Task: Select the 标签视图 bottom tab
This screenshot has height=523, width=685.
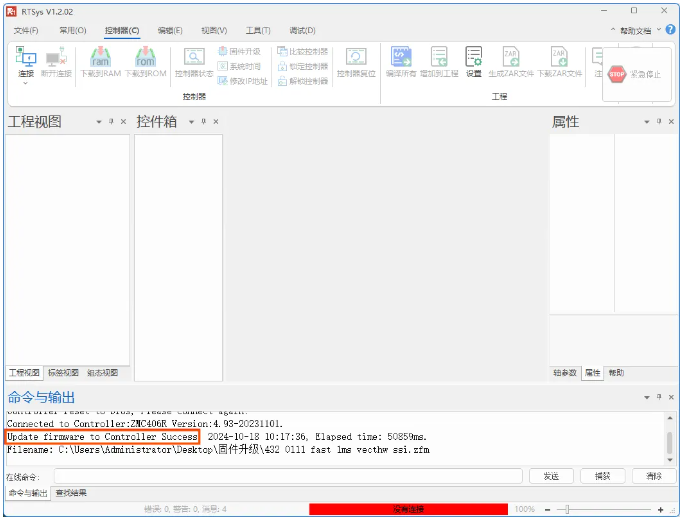Action: click(63, 373)
